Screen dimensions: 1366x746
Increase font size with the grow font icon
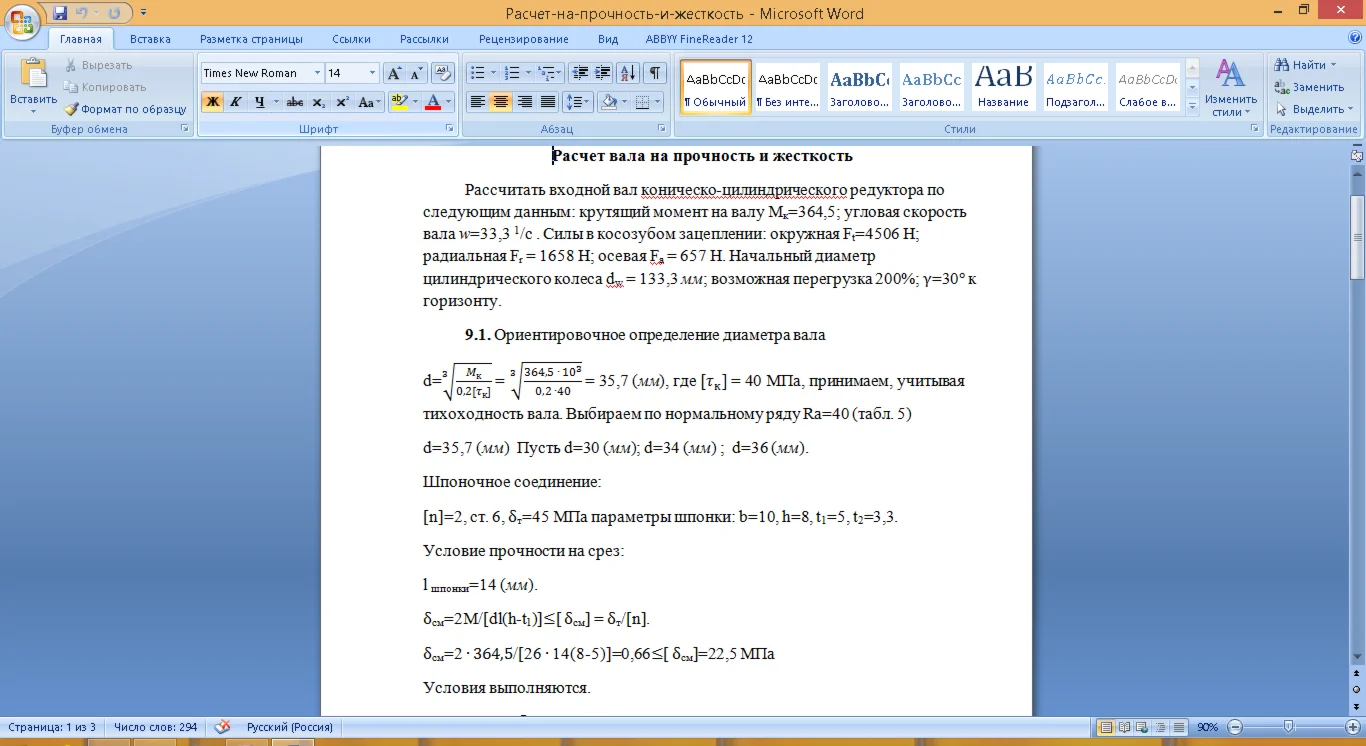point(394,73)
